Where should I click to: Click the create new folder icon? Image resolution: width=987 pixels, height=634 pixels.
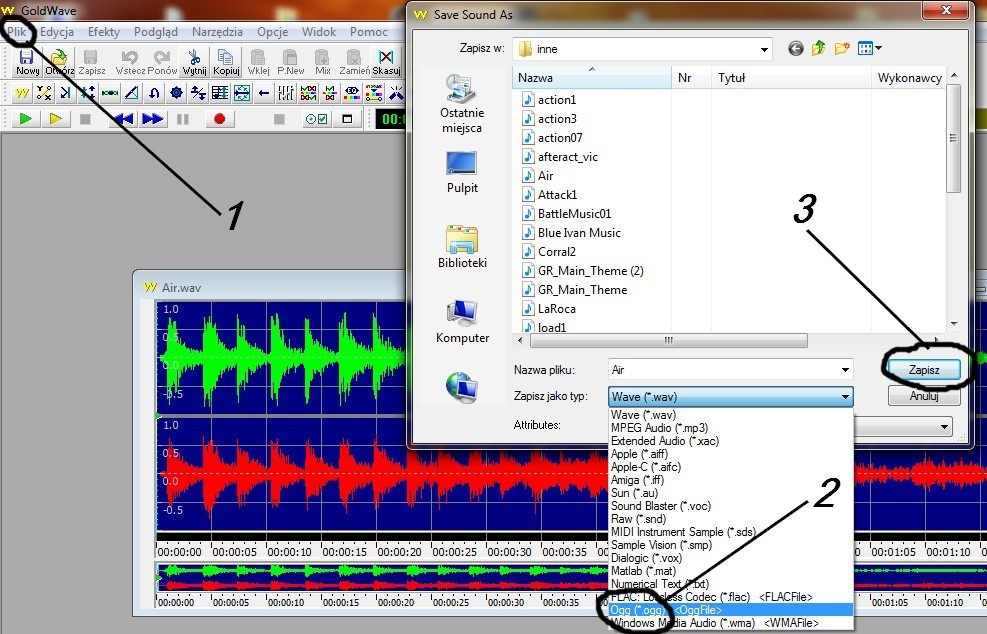tap(842, 48)
